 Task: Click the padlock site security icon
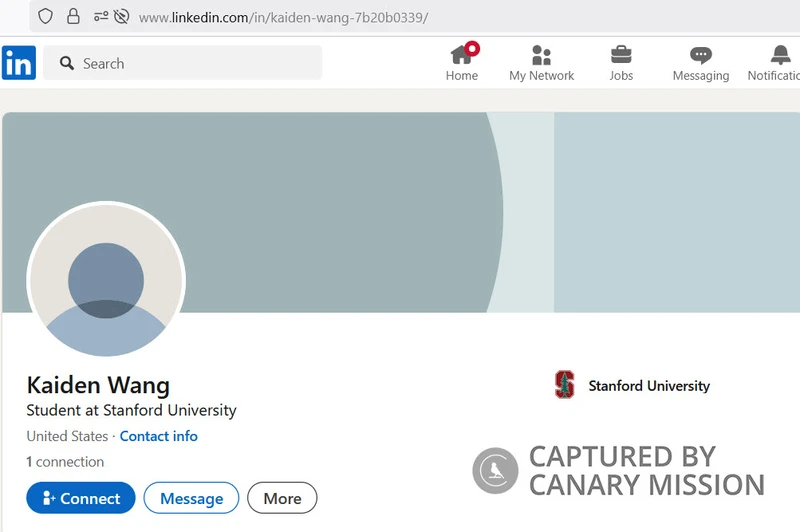point(73,17)
